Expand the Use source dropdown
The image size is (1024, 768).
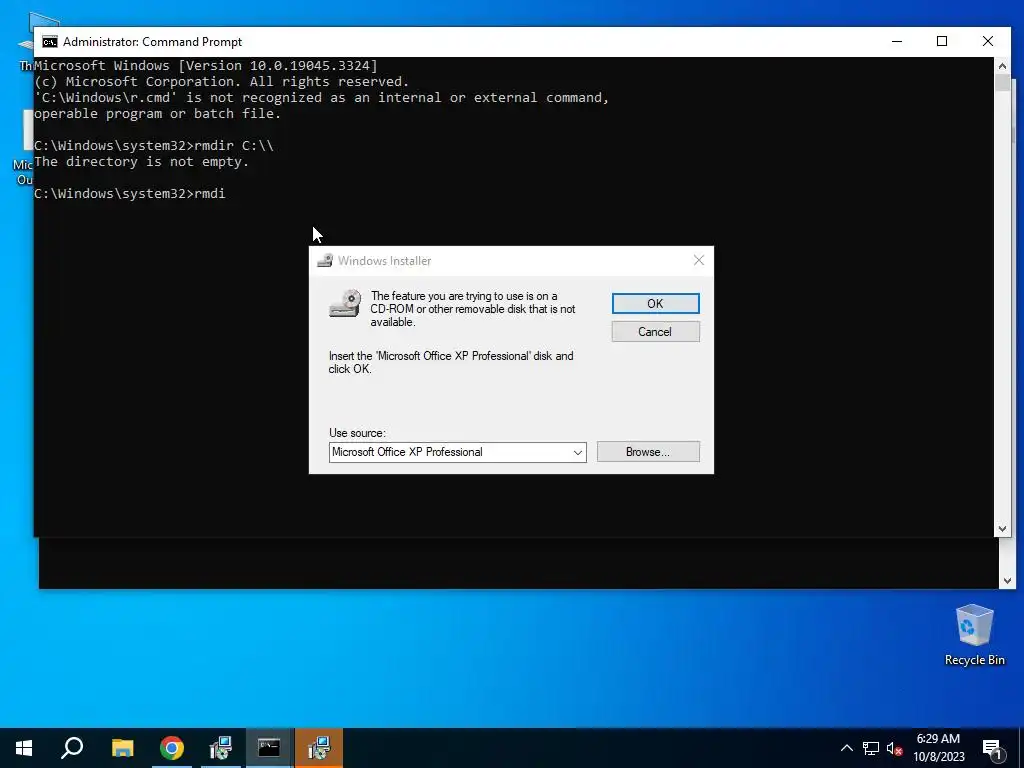577,453
